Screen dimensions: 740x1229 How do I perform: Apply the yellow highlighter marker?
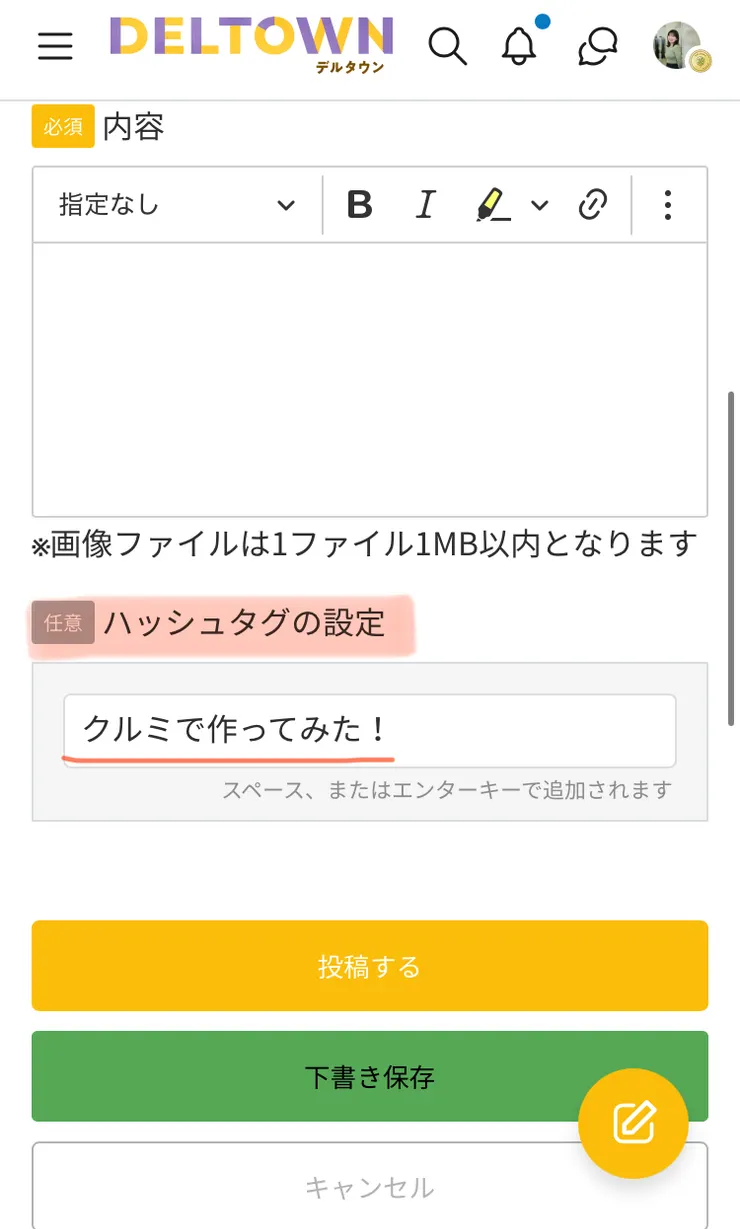click(x=492, y=205)
